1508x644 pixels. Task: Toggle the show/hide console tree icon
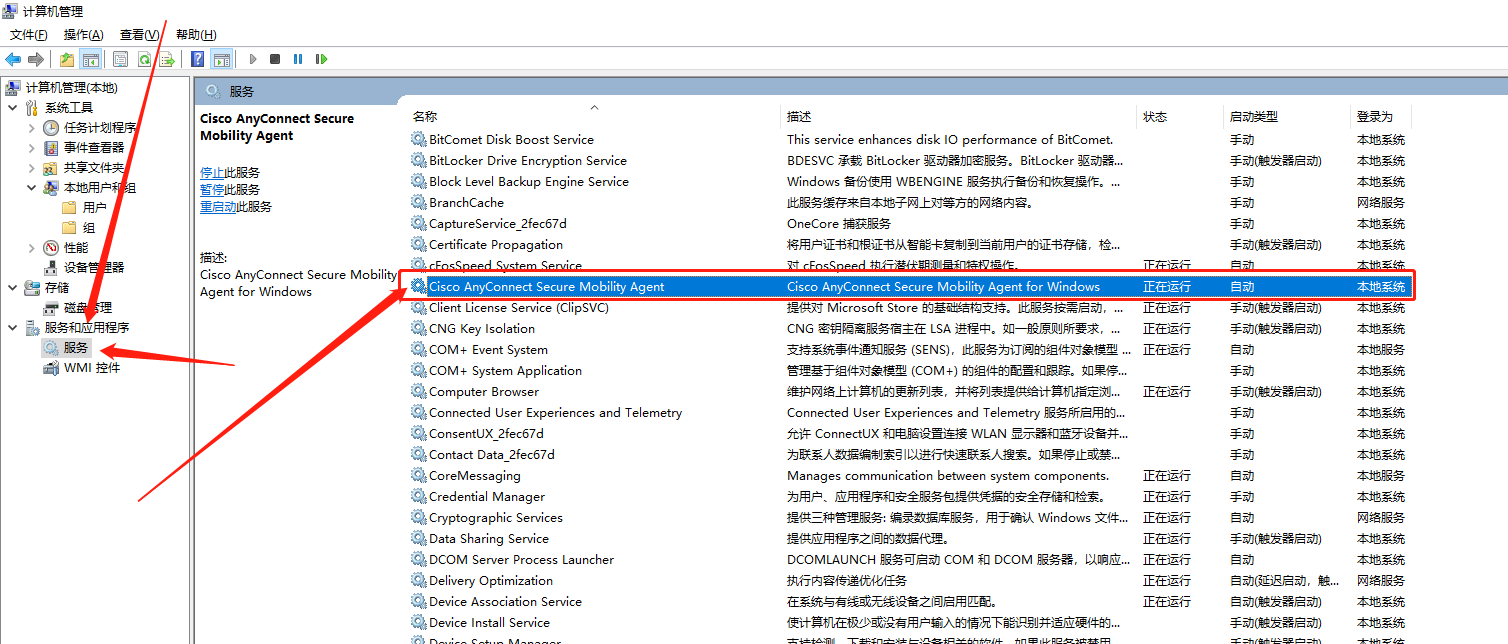pos(90,59)
